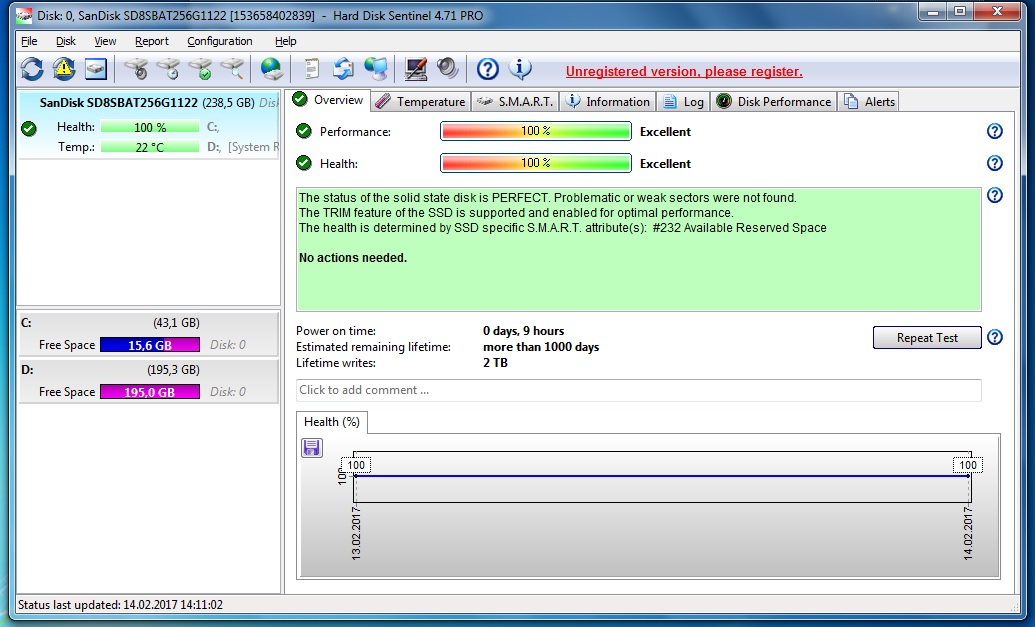Click the C: free space bar
This screenshot has width=1035, height=627.
click(149, 345)
